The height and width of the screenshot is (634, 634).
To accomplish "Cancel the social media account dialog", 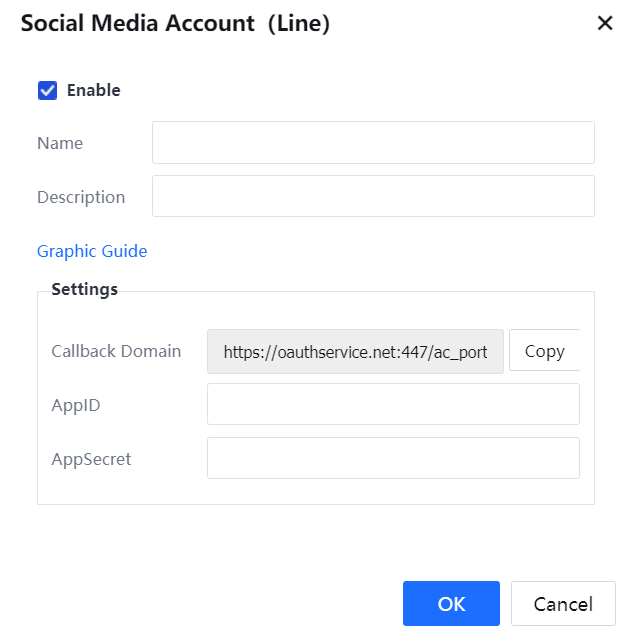I will pyautogui.click(x=563, y=603).
